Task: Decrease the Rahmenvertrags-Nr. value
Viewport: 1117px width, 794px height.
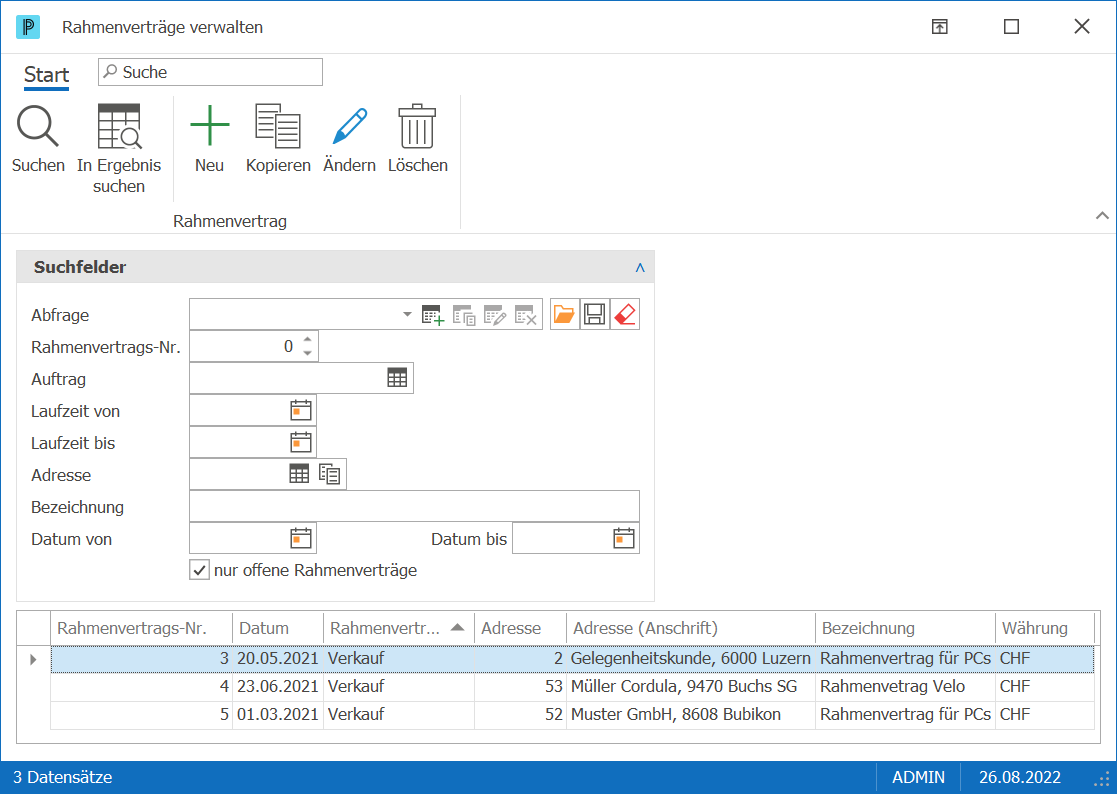Action: click(x=307, y=353)
